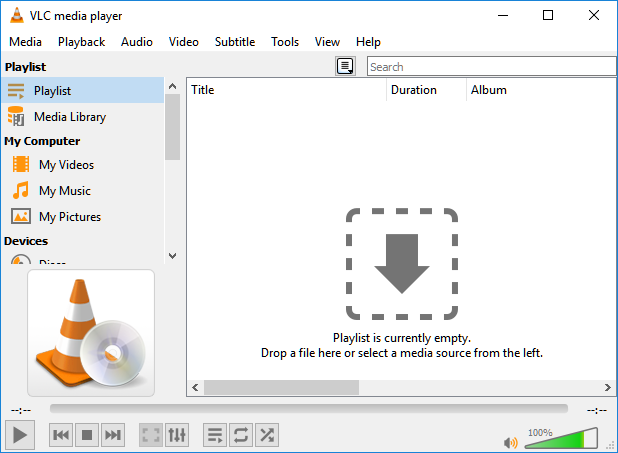Click the My Pictures image icon
Viewport: 618px width, 453px height.
tap(21, 216)
